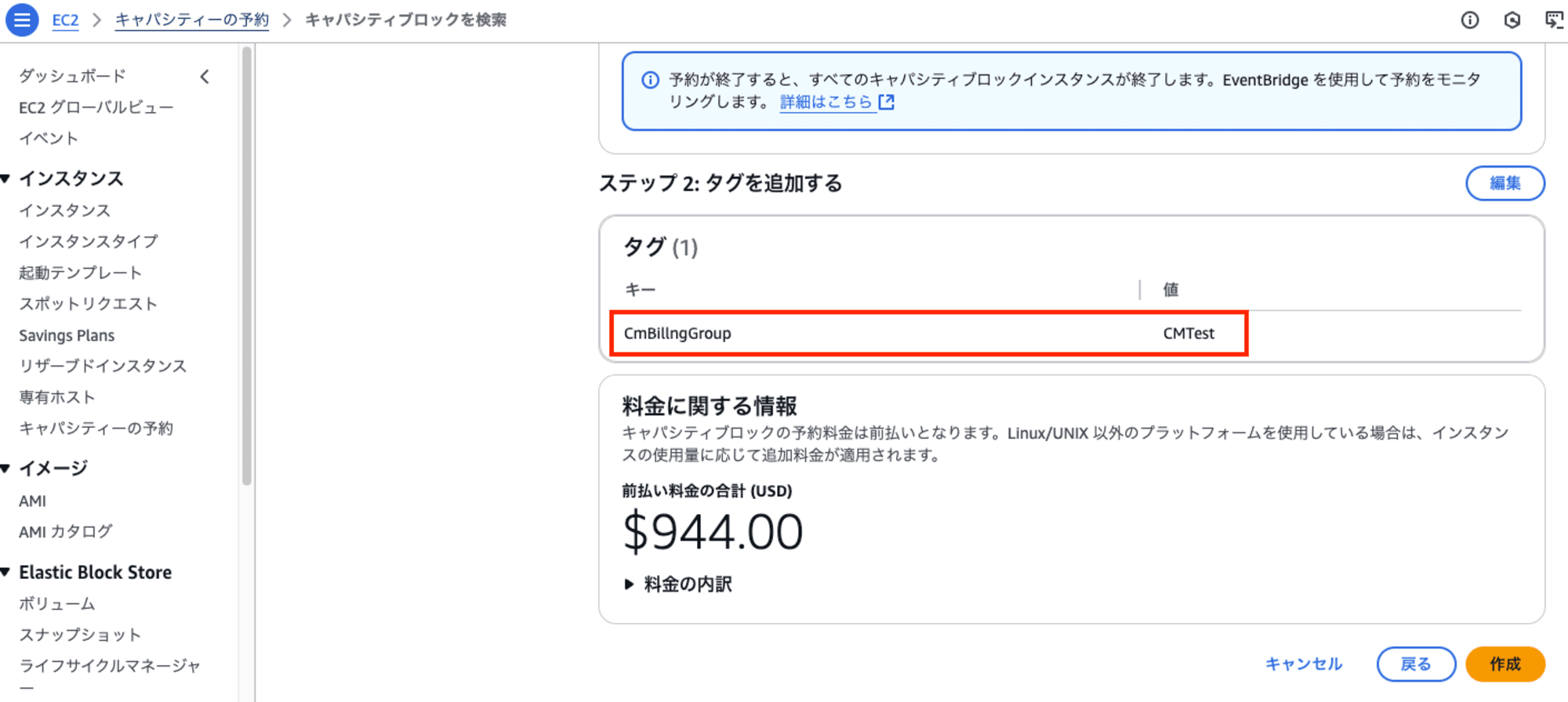Click the info circle icon in header
Viewport: 1568px width, 702px height.
(1470, 20)
